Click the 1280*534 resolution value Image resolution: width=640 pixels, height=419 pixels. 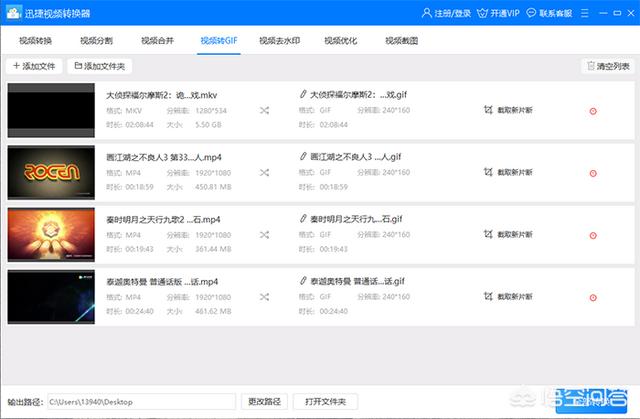click(x=211, y=111)
